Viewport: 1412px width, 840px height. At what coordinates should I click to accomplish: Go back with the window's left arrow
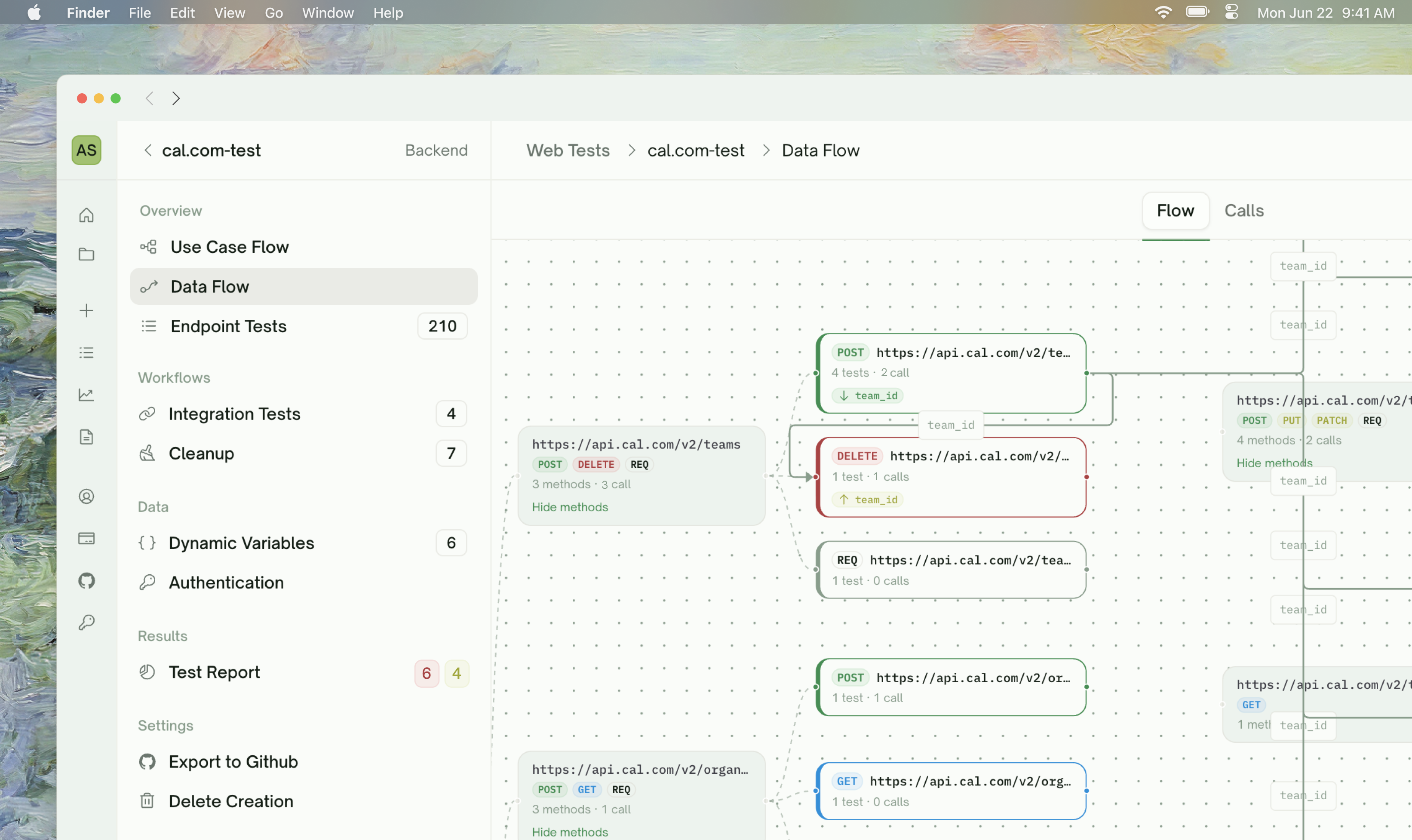click(x=150, y=98)
